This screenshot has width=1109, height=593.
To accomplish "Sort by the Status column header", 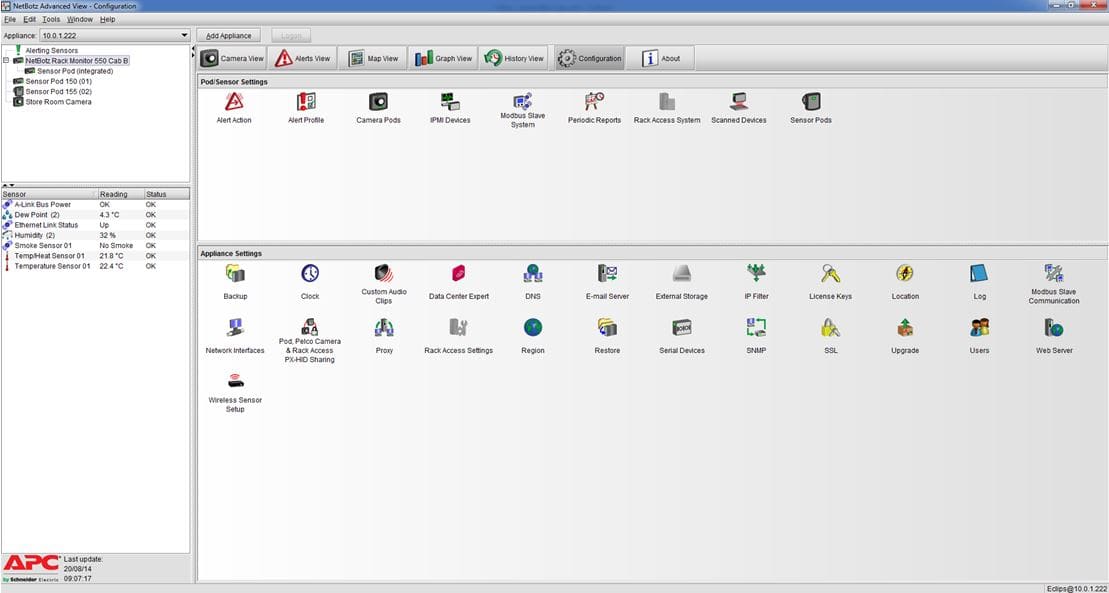I will coord(166,194).
